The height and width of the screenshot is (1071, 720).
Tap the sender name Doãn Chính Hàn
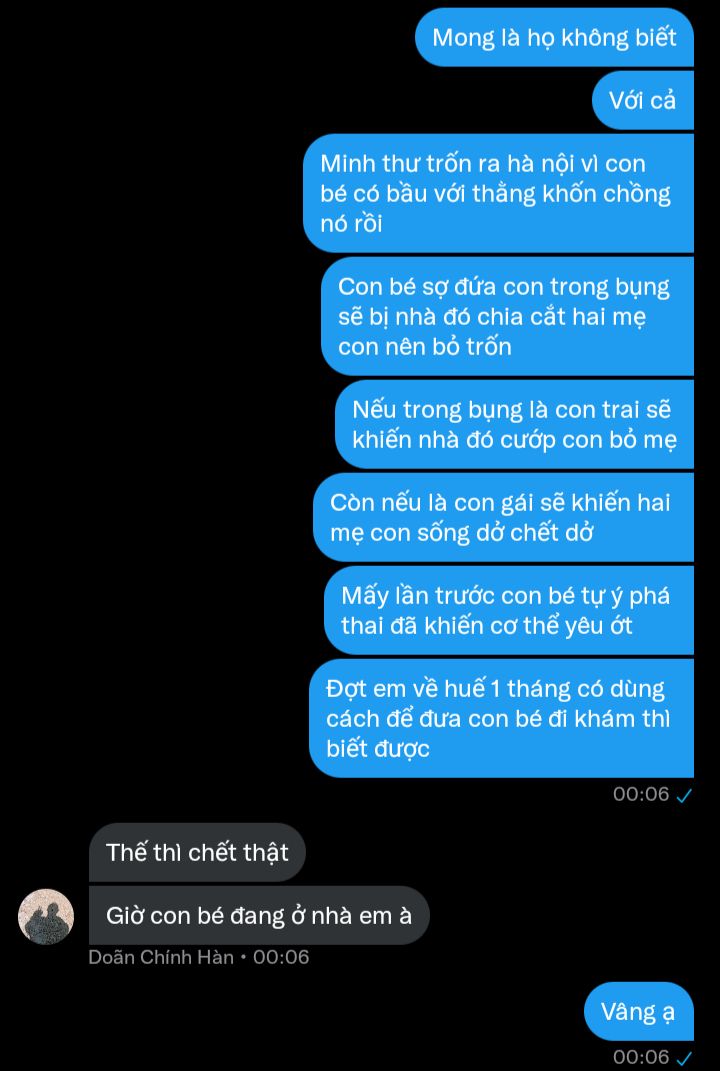tap(161, 957)
